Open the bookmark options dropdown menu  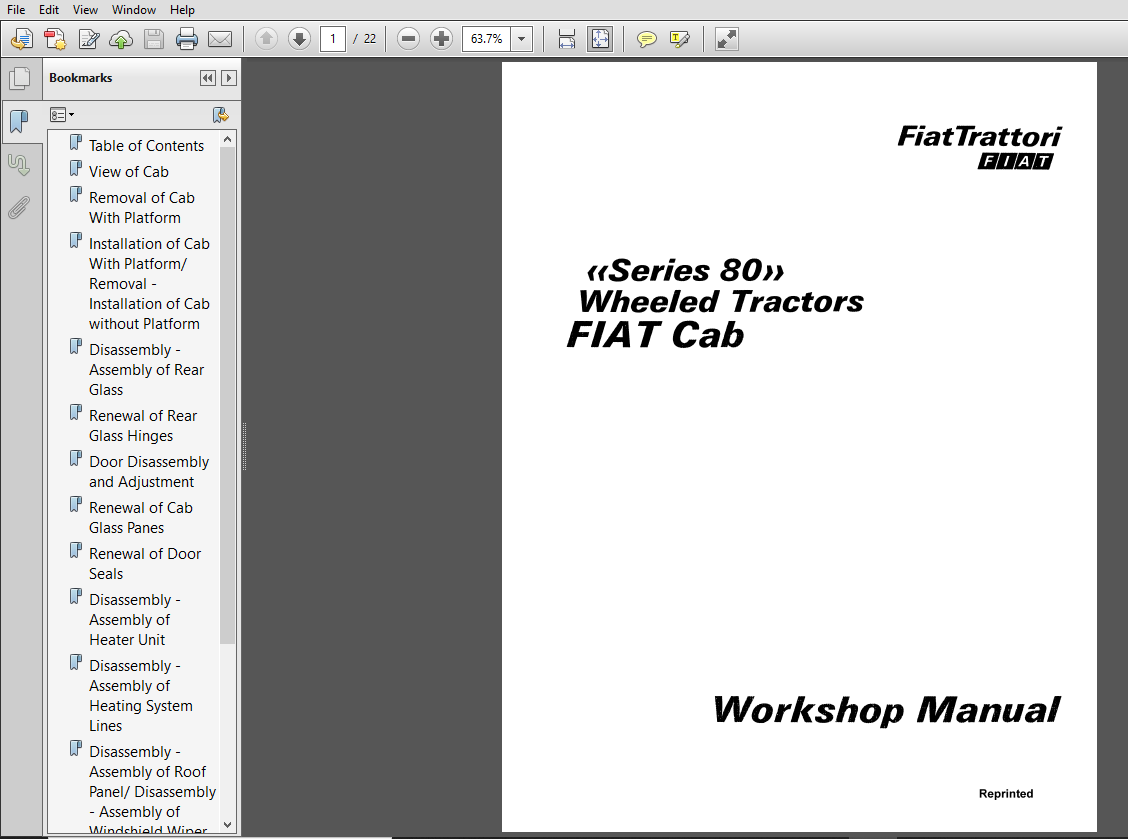click(62, 114)
